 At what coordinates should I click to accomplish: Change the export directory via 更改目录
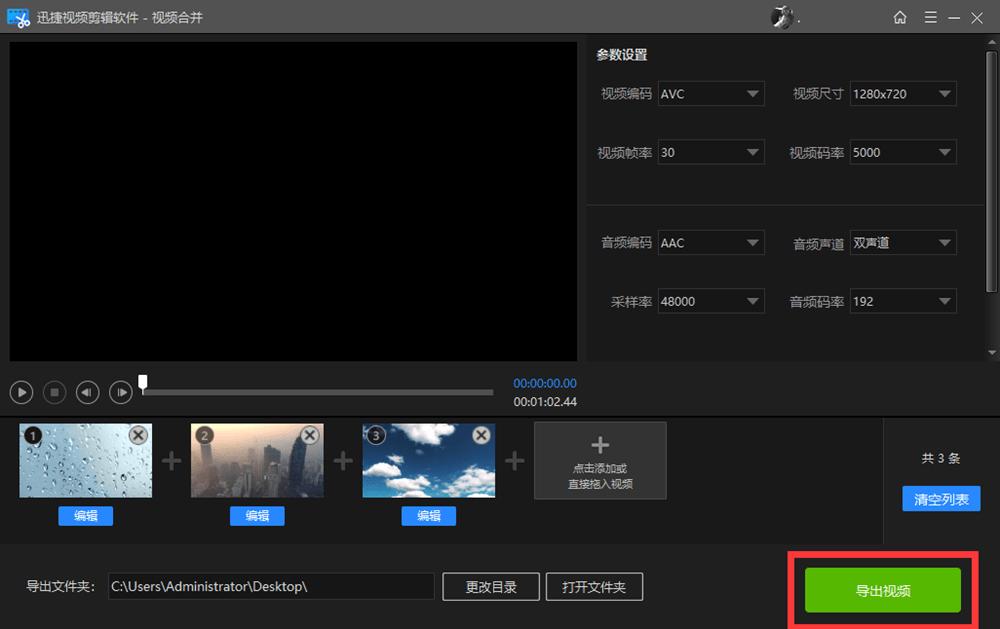click(490, 586)
